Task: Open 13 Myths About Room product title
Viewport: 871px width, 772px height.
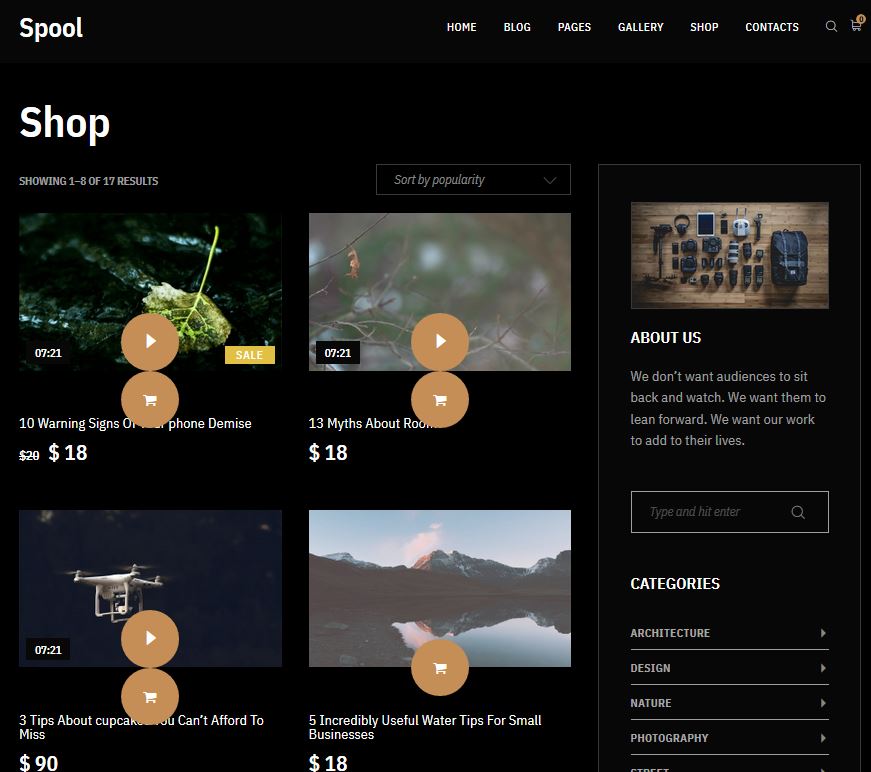Action: coord(375,423)
